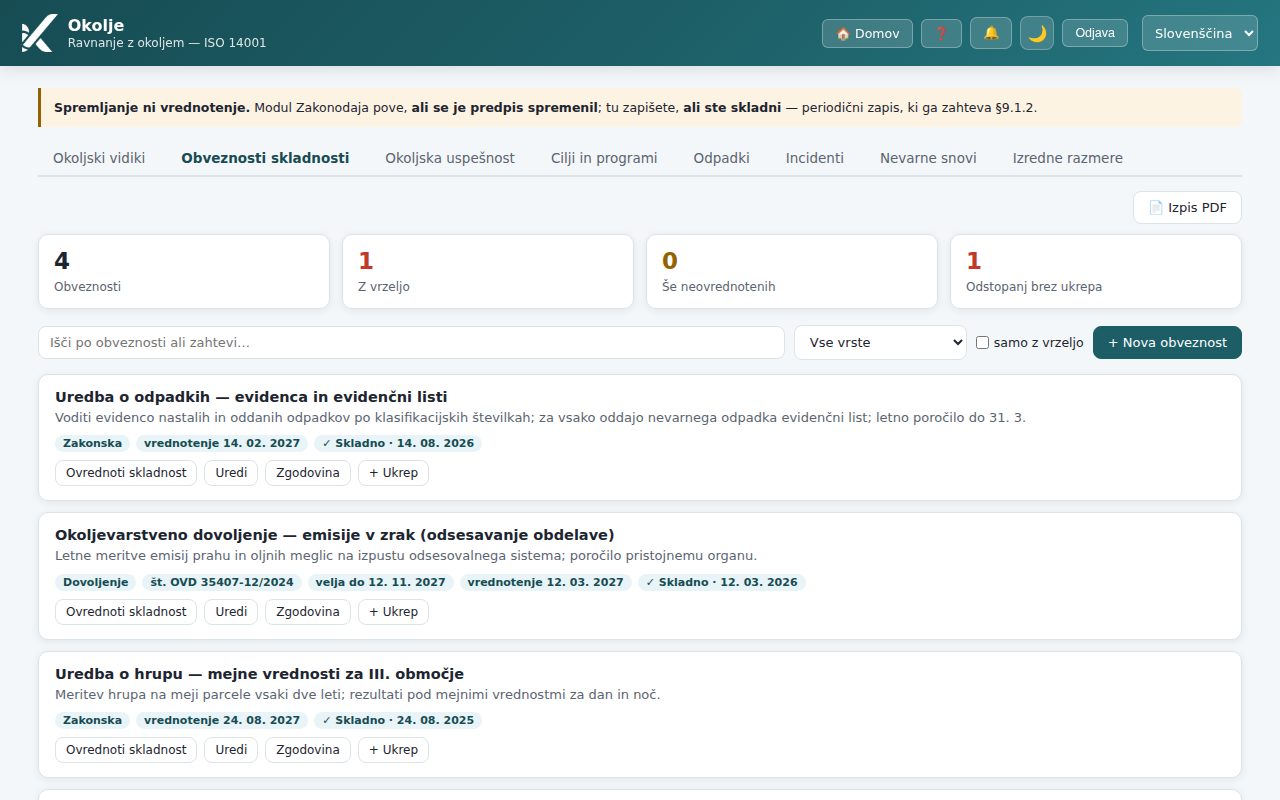
Task: Click the 'Odstopanj brez ukrepa' summary card
Action: pyautogui.click(x=1096, y=272)
